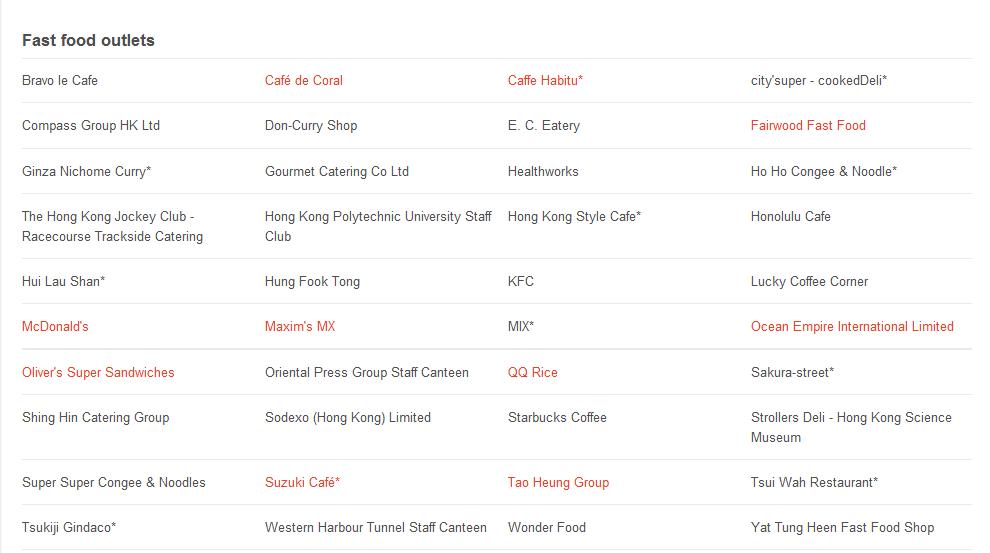990x553 pixels.
Task: Click the Fast food outlets heading
Action: 88,40
